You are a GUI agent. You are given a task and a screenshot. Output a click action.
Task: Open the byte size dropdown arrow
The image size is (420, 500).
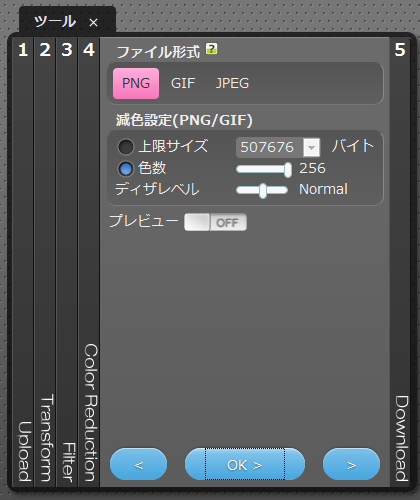pyautogui.click(x=311, y=147)
